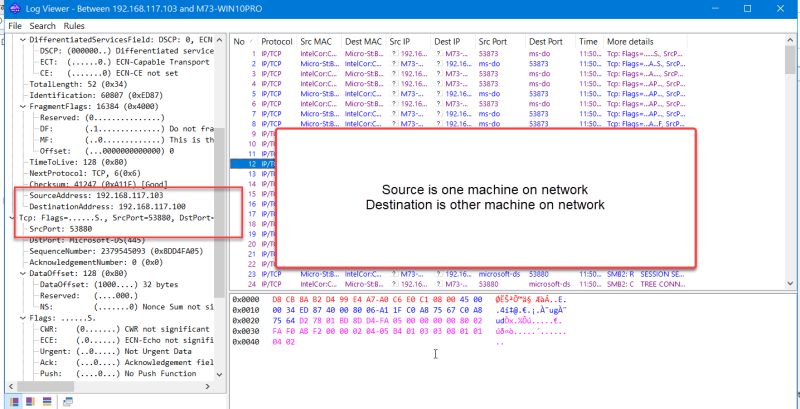
Task: Click the tree panel vertical scrollbar thumb
Action: 219,212
